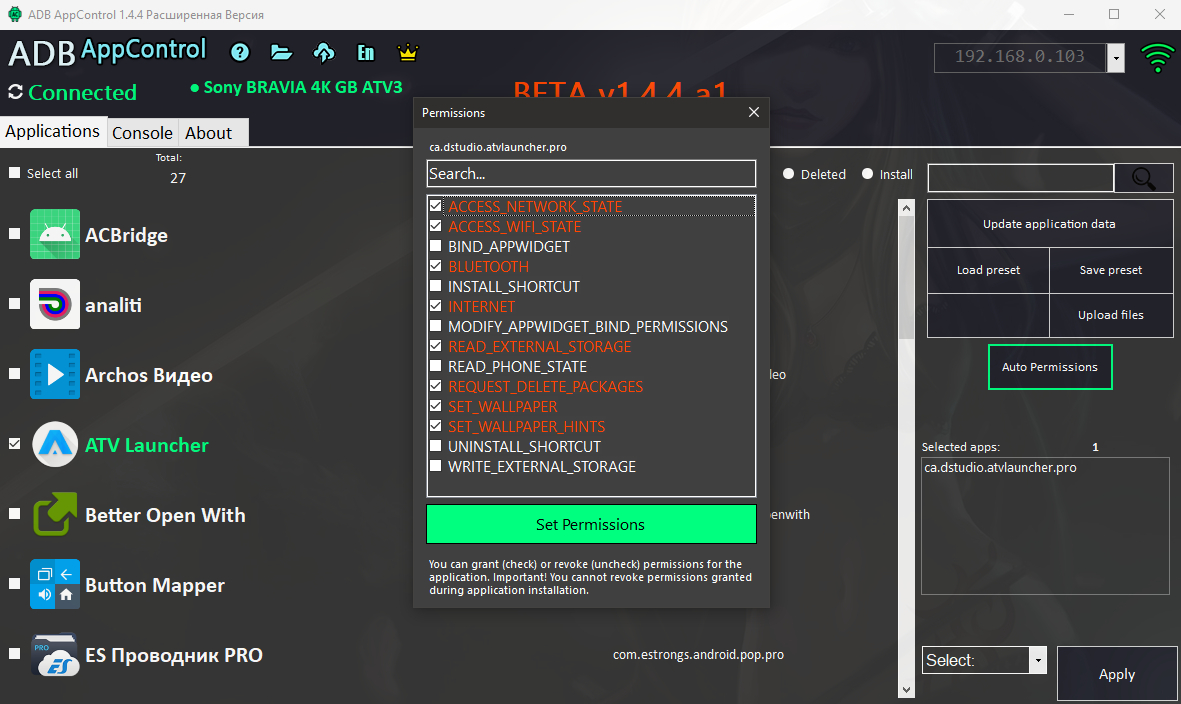The height and width of the screenshot is (704, 1181).
Task: Tick the ATV Launcher app checkbox
Action: [13, 444]
